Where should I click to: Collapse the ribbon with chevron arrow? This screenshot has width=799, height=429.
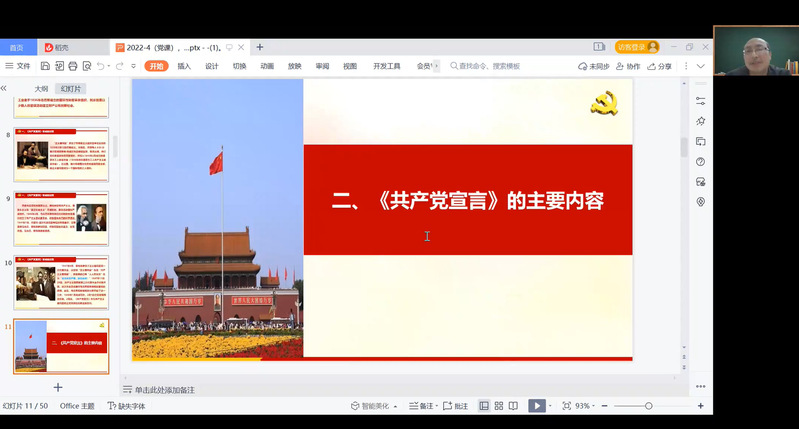tap(700, 66)
